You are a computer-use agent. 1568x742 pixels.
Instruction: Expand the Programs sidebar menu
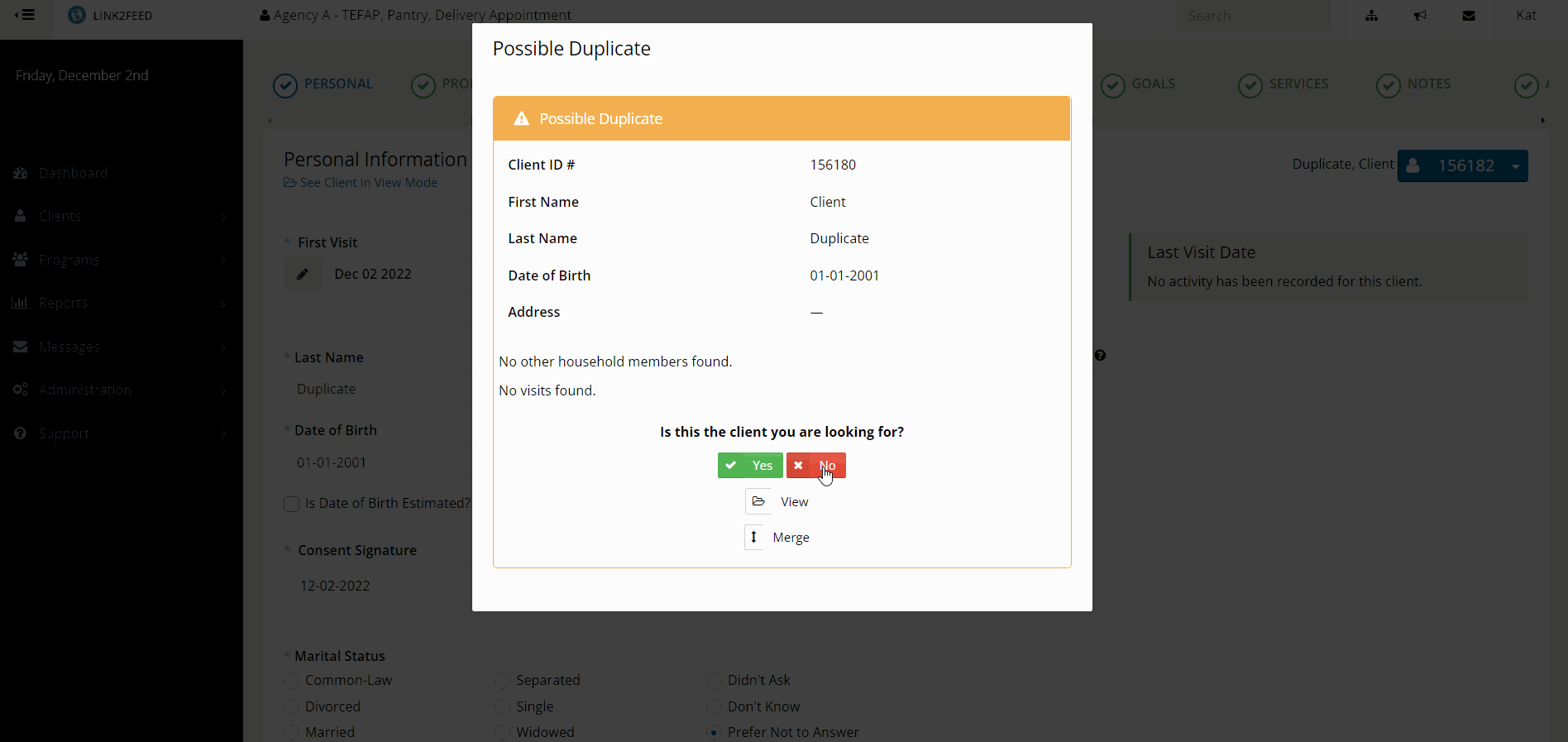(x=122, y=260)
